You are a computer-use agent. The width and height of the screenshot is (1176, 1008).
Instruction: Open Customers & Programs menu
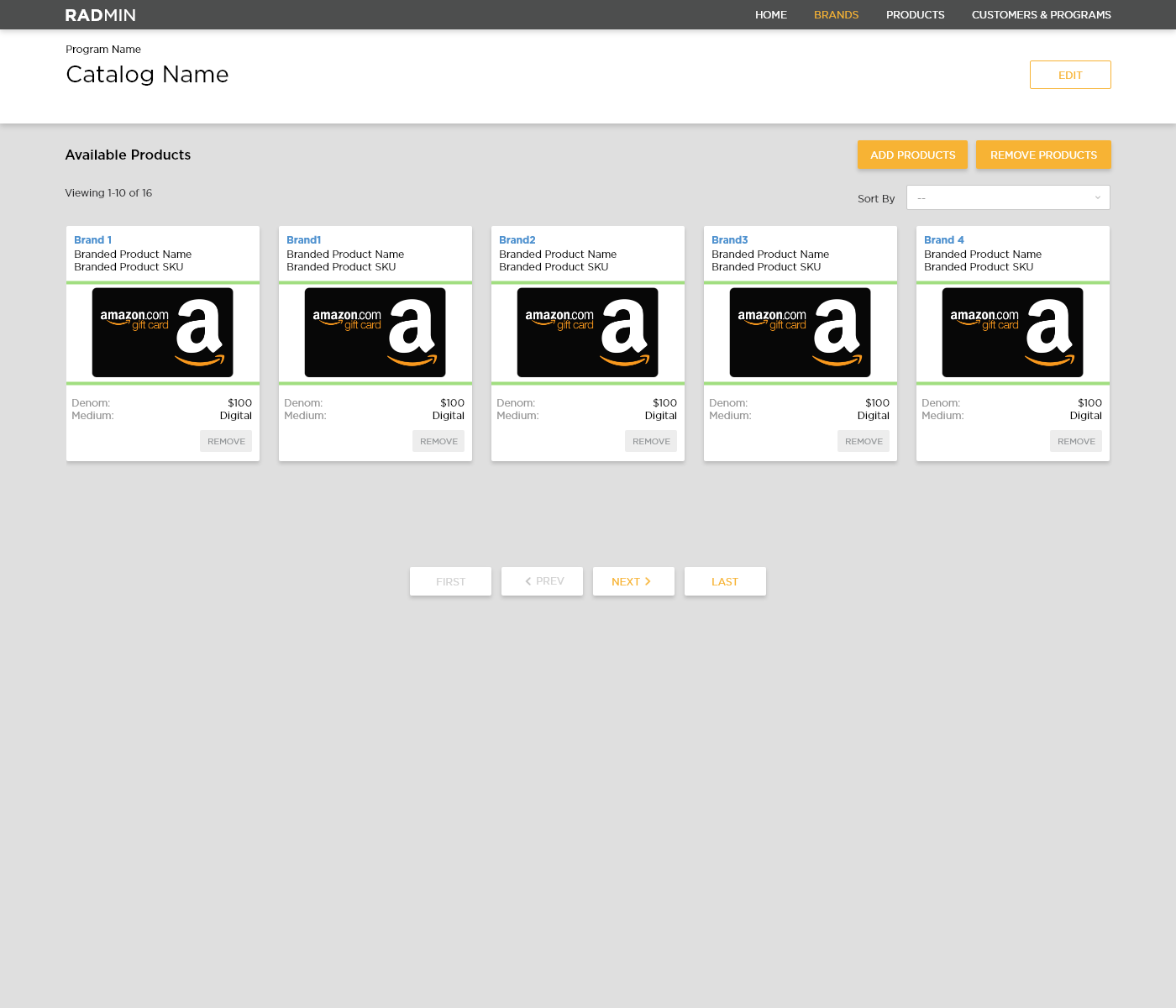pyautogui.click(x=1041, y=15)
